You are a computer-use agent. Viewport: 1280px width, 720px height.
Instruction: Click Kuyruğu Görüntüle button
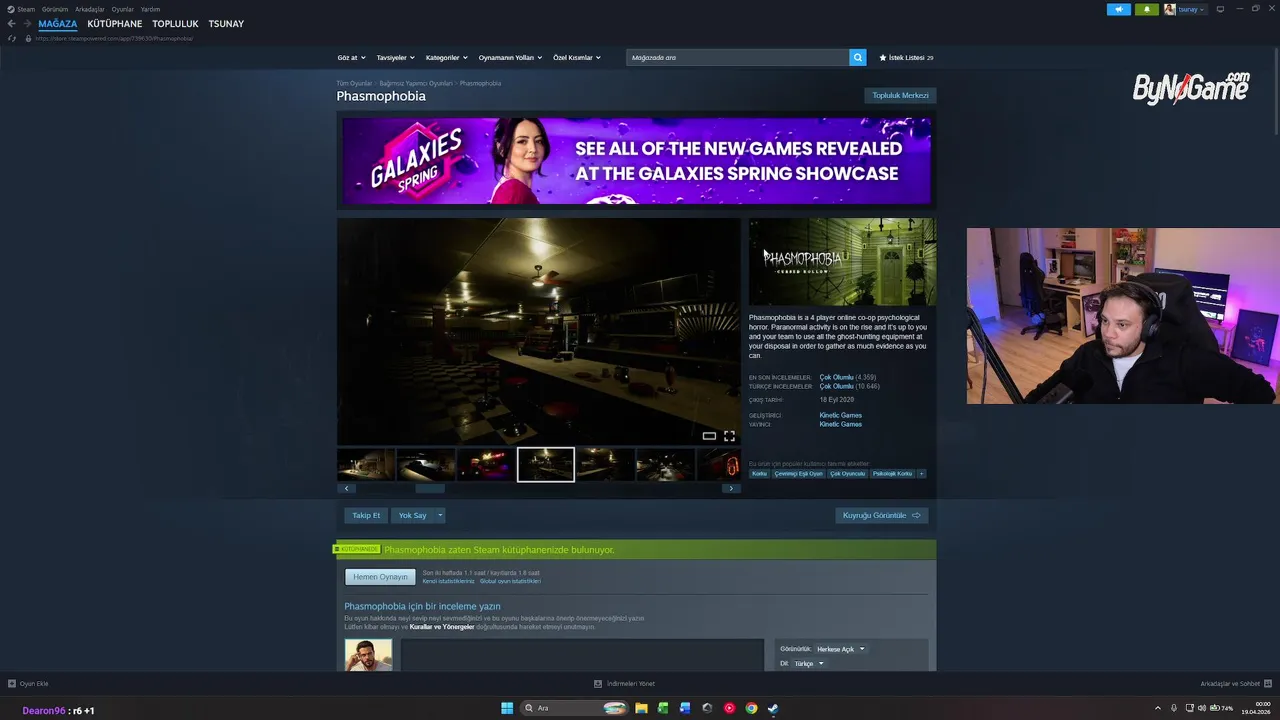pos(882,515)
